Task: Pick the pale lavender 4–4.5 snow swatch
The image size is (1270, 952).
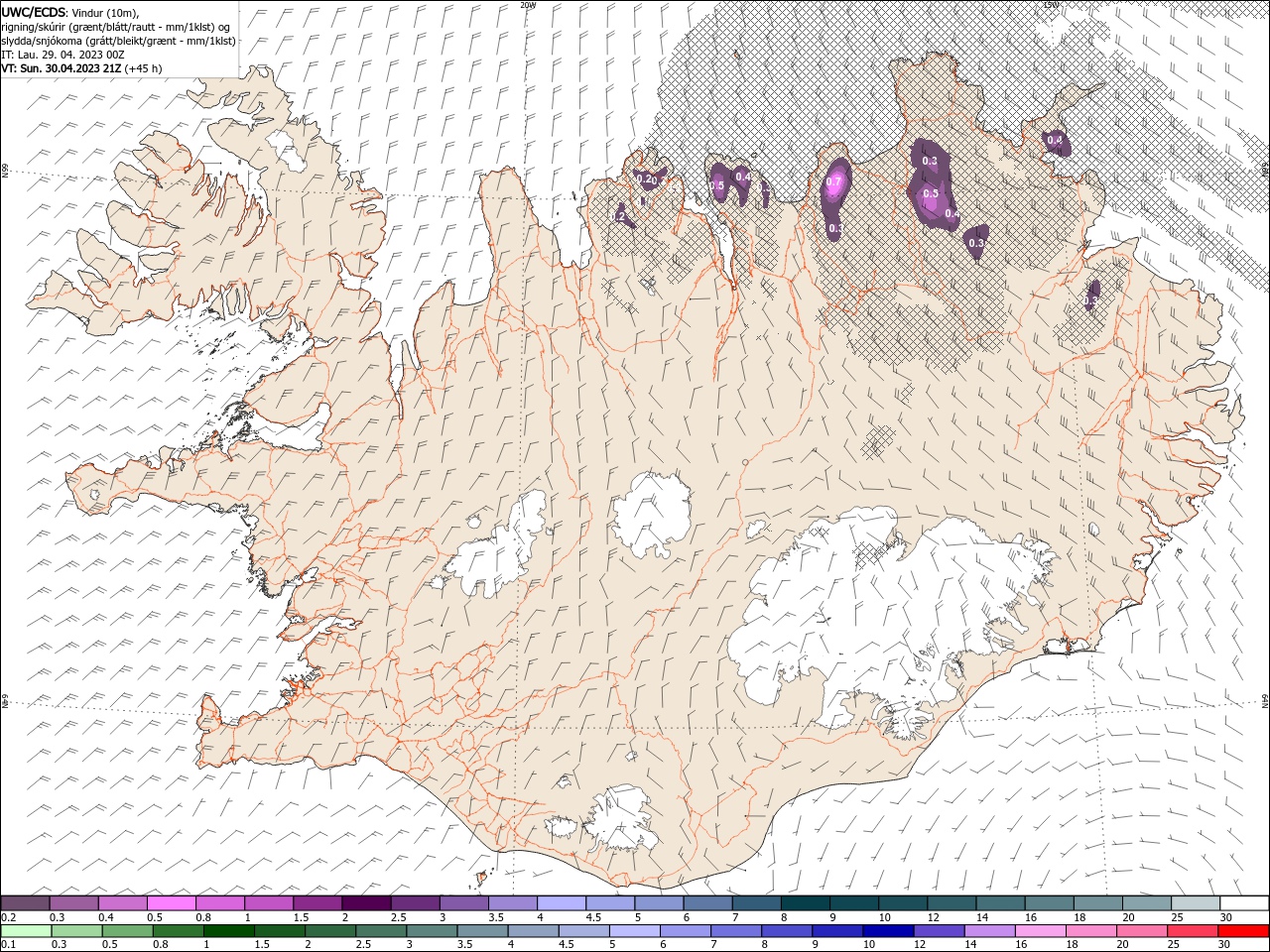Action: 562,903
